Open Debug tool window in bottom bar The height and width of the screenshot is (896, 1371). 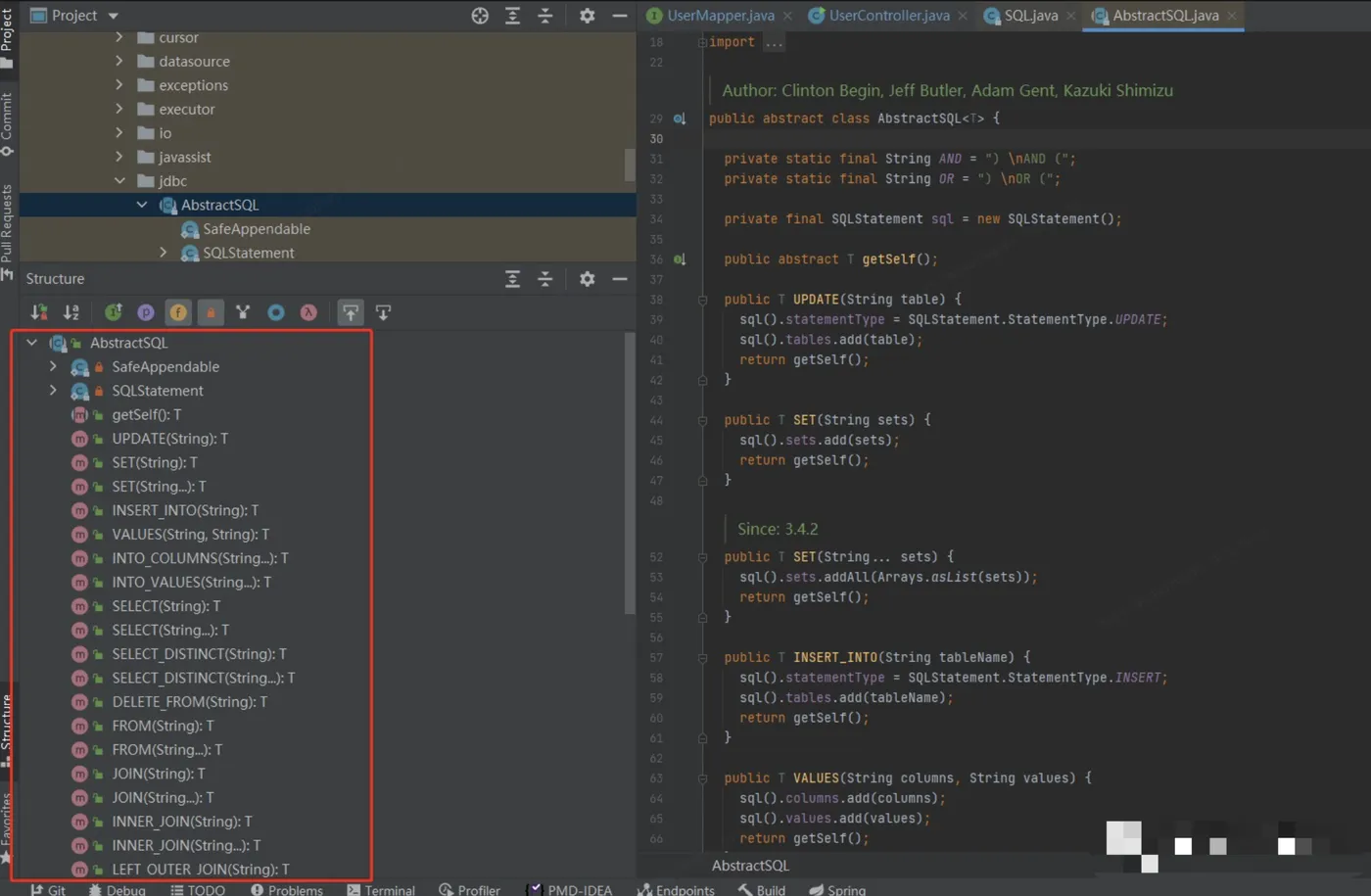click(118, 889)
